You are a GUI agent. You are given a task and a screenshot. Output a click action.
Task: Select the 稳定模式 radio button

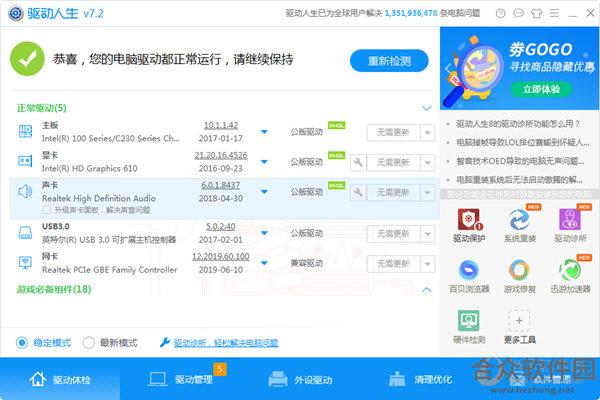click(22, 342)
